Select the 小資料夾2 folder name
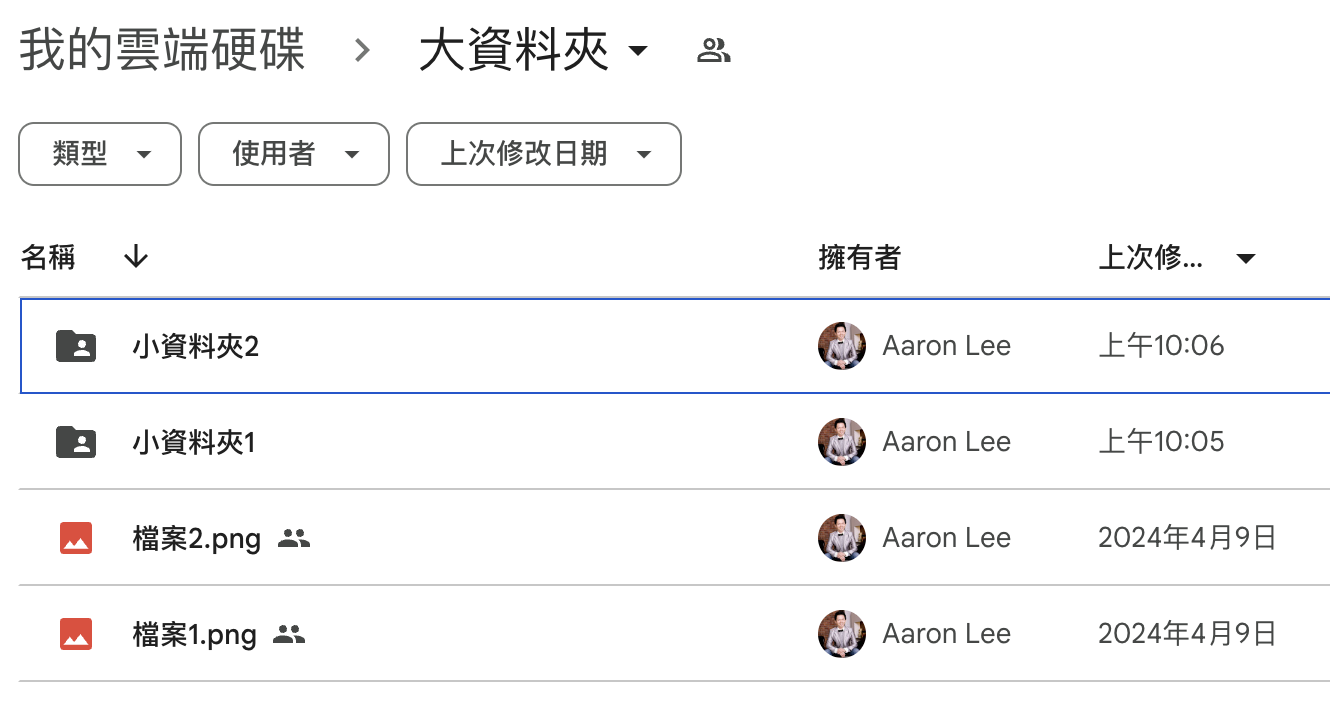 pos(195,346)
